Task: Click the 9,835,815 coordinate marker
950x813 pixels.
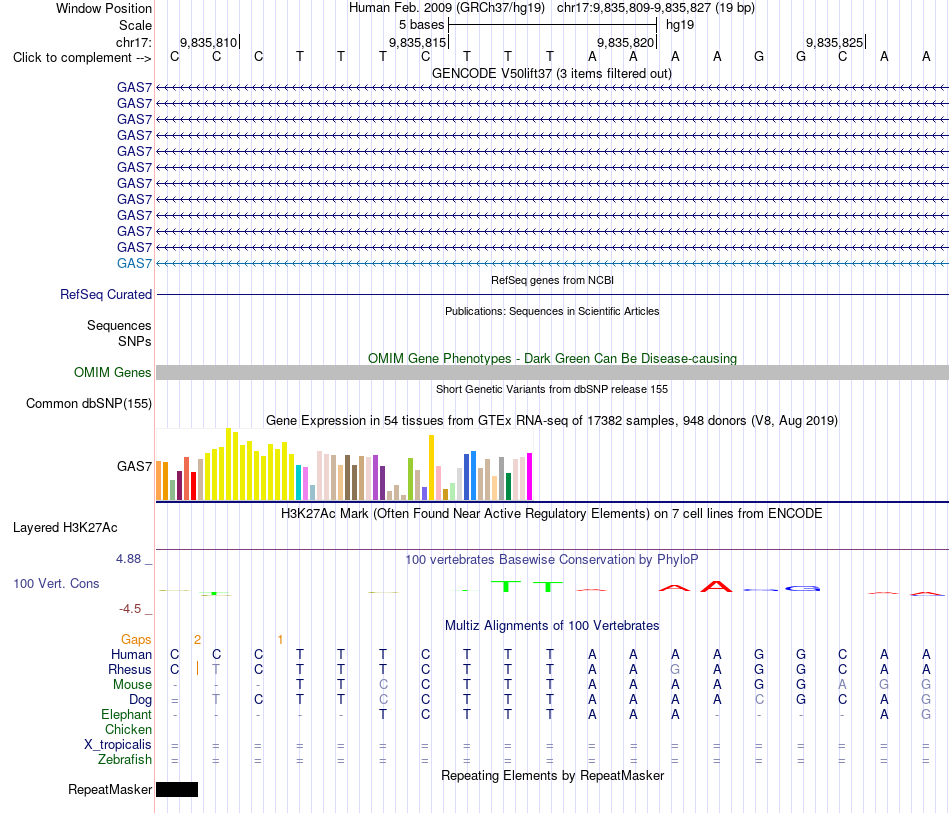Action: click(x=417, y=42)
